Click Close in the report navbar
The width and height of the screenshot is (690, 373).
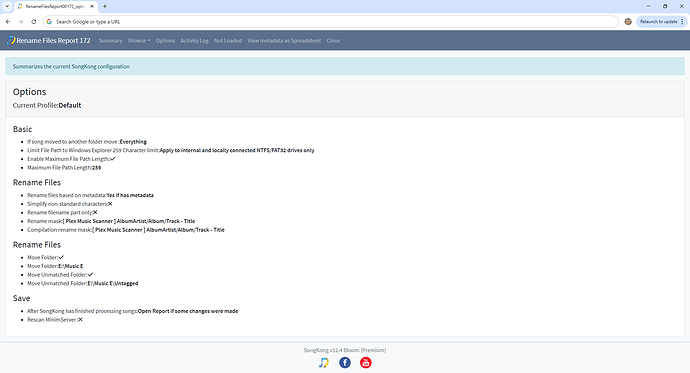(x=333, y=40)
